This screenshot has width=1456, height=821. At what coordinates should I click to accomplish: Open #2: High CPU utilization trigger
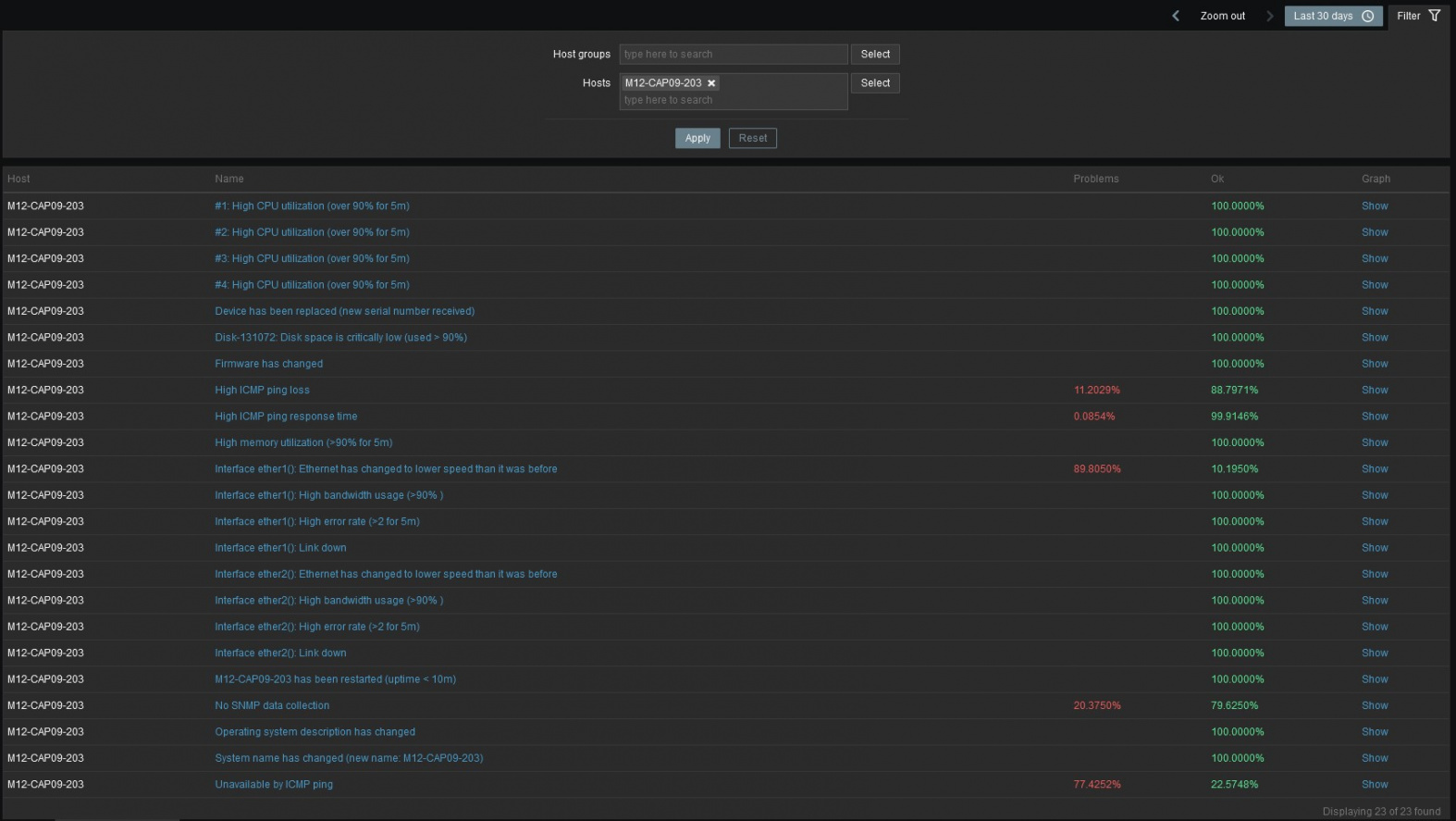click(312, 232)
